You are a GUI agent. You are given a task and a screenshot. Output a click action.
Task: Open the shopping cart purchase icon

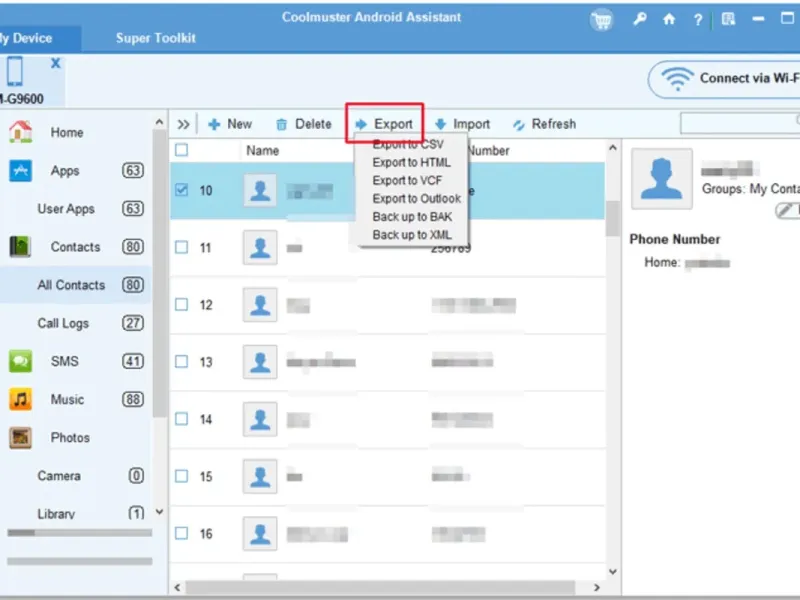pos(602,20)
